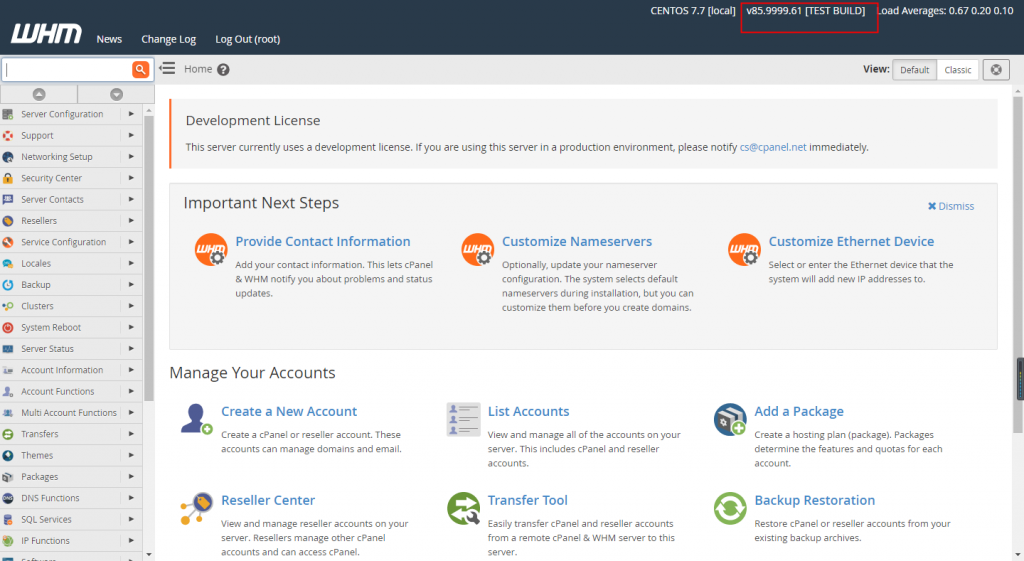
Task: Click the Themes sidebar icon
Action: coord(8,455)
